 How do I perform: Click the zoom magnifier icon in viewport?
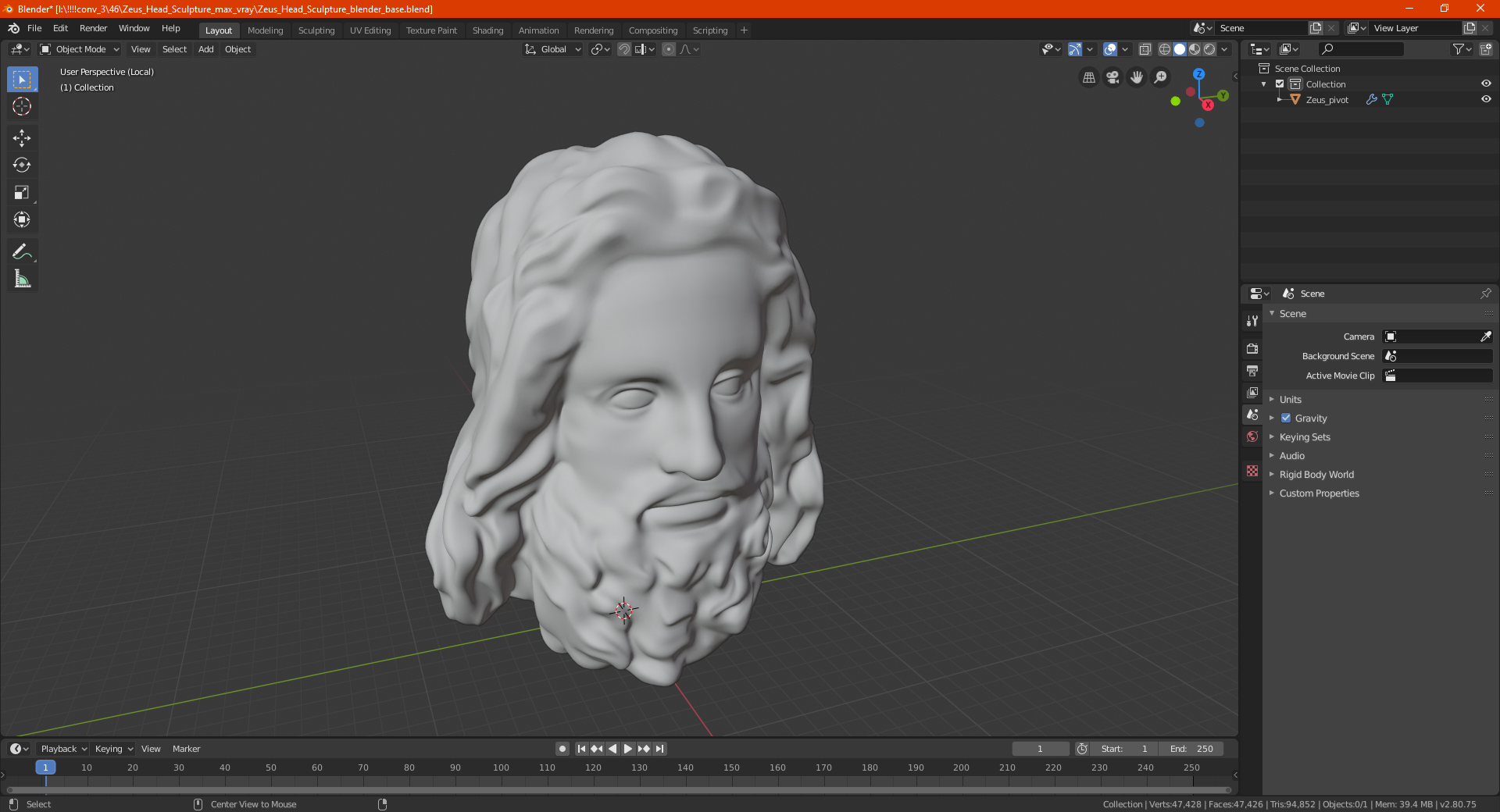click(1161, 77)
